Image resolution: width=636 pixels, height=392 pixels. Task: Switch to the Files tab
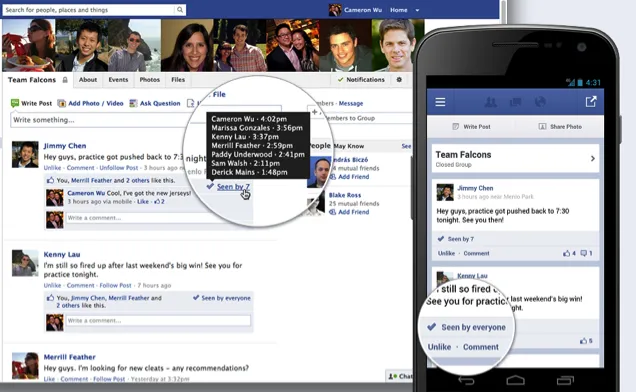(x=178, y=80)
